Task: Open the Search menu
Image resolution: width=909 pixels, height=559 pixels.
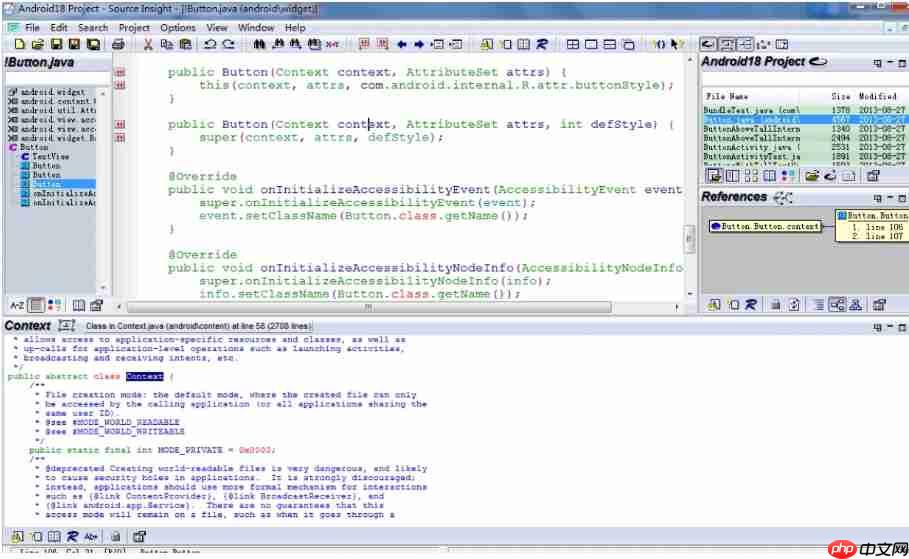Action: (93, 28)
